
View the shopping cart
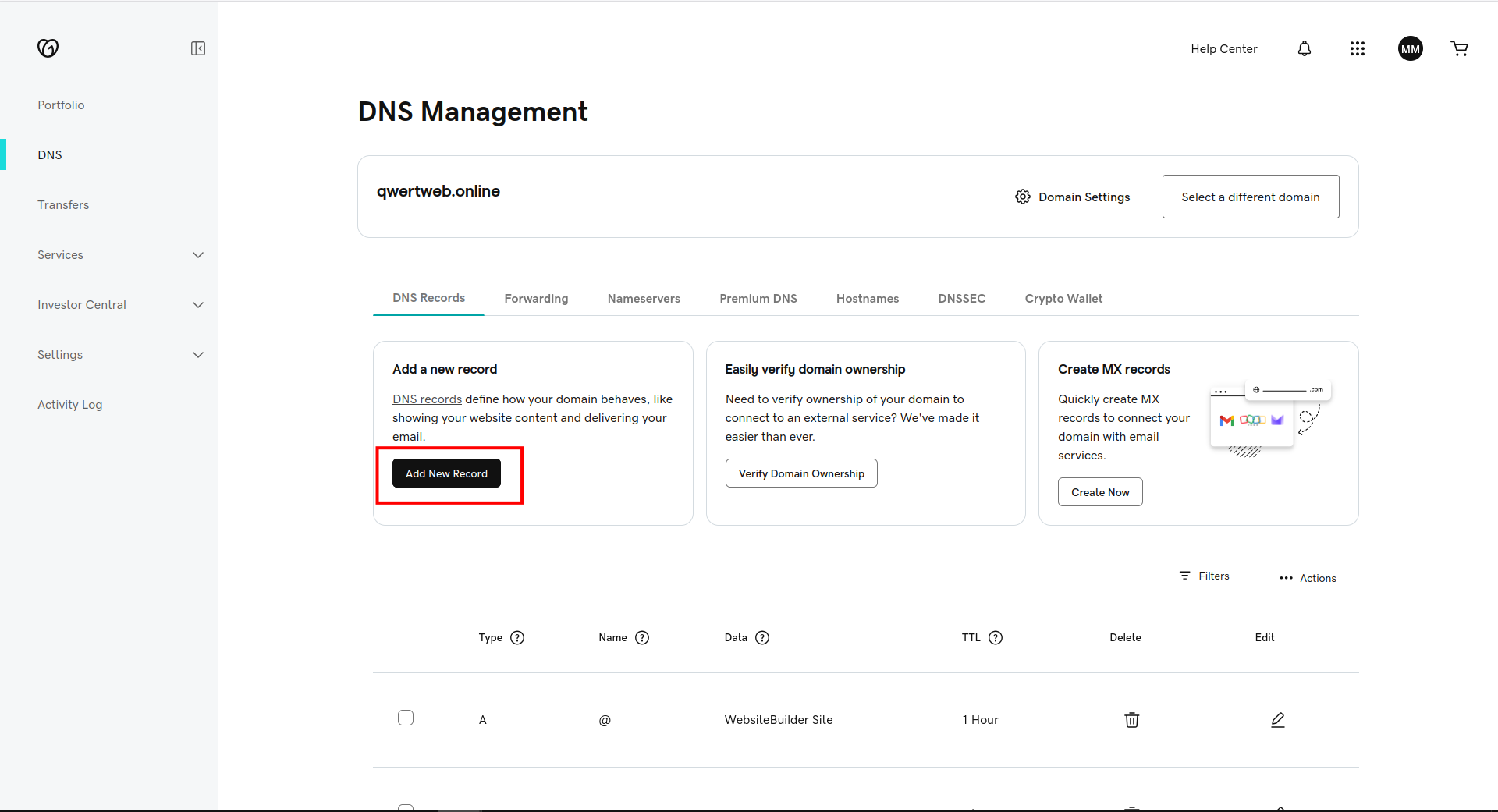click(x=1459, y=48)
